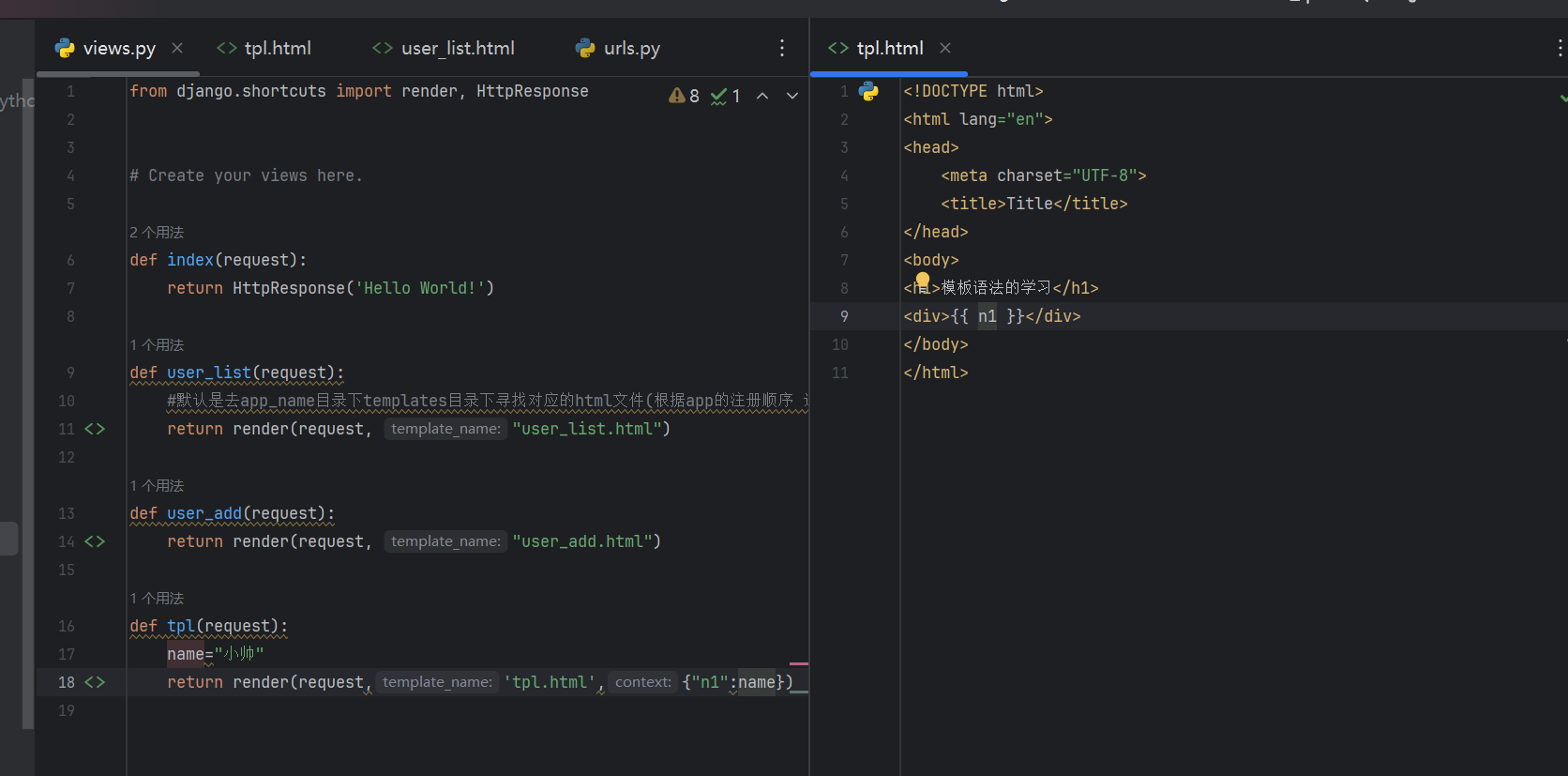
Task: Click the usages hint above def index
Action: coord(157,232)
